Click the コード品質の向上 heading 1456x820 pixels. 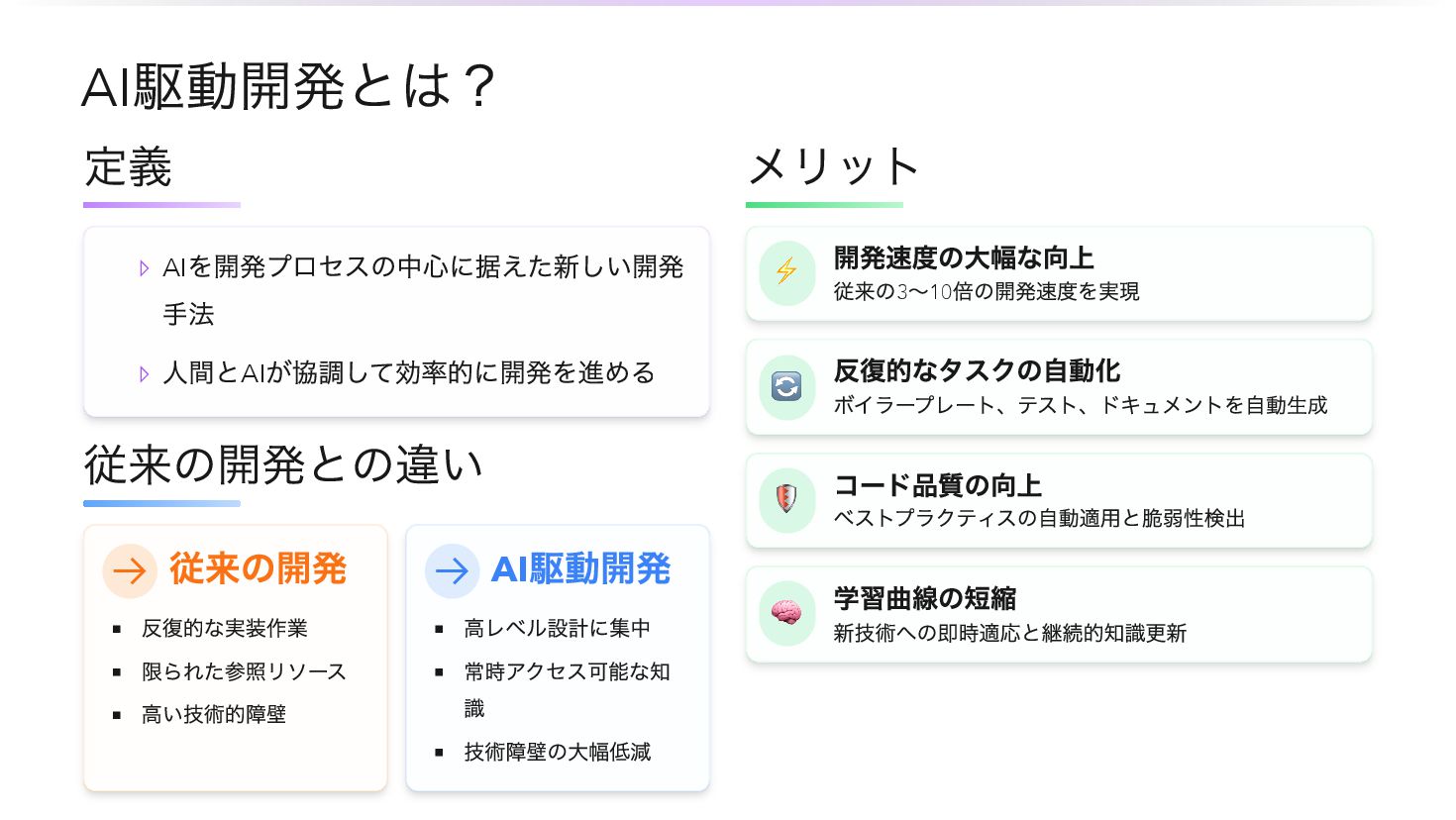pos(937,485)
